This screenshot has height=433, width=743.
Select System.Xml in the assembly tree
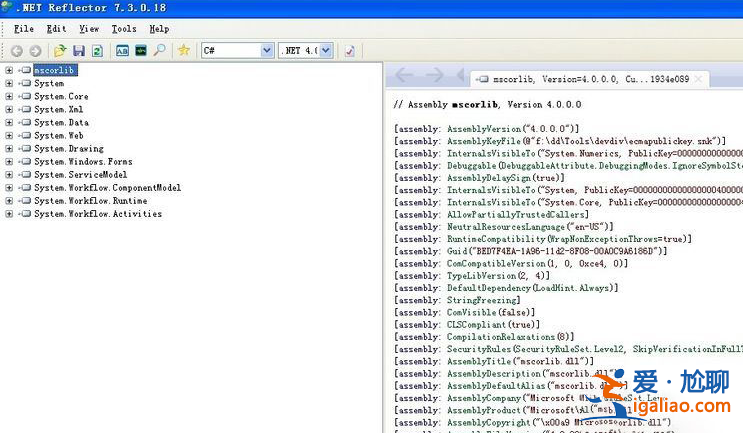point(58,110)
